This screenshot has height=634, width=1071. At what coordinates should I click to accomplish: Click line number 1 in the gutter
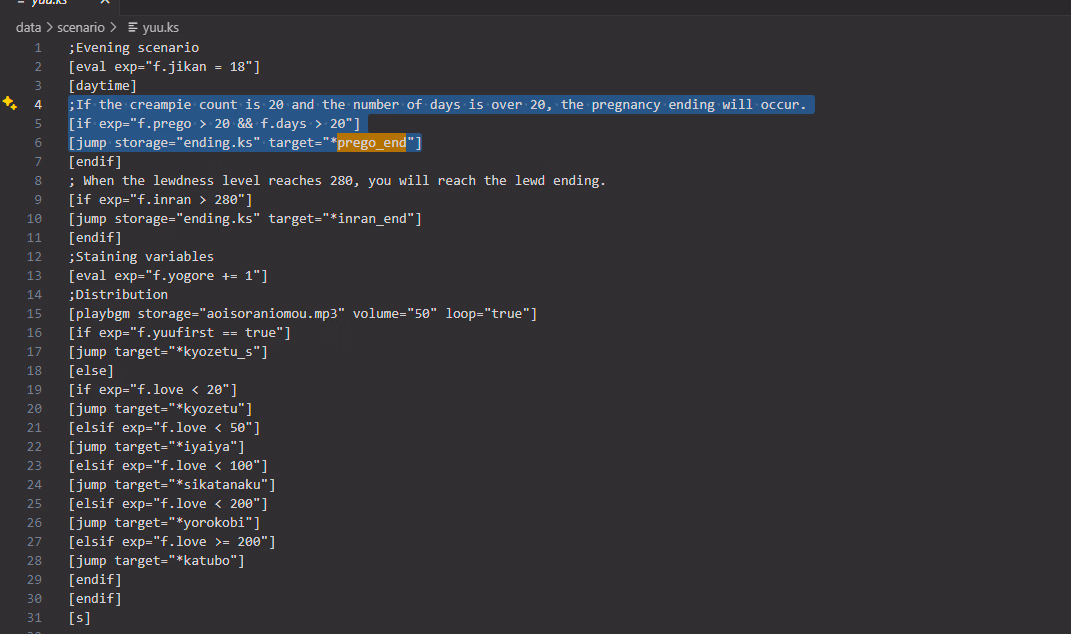point(38,48)
